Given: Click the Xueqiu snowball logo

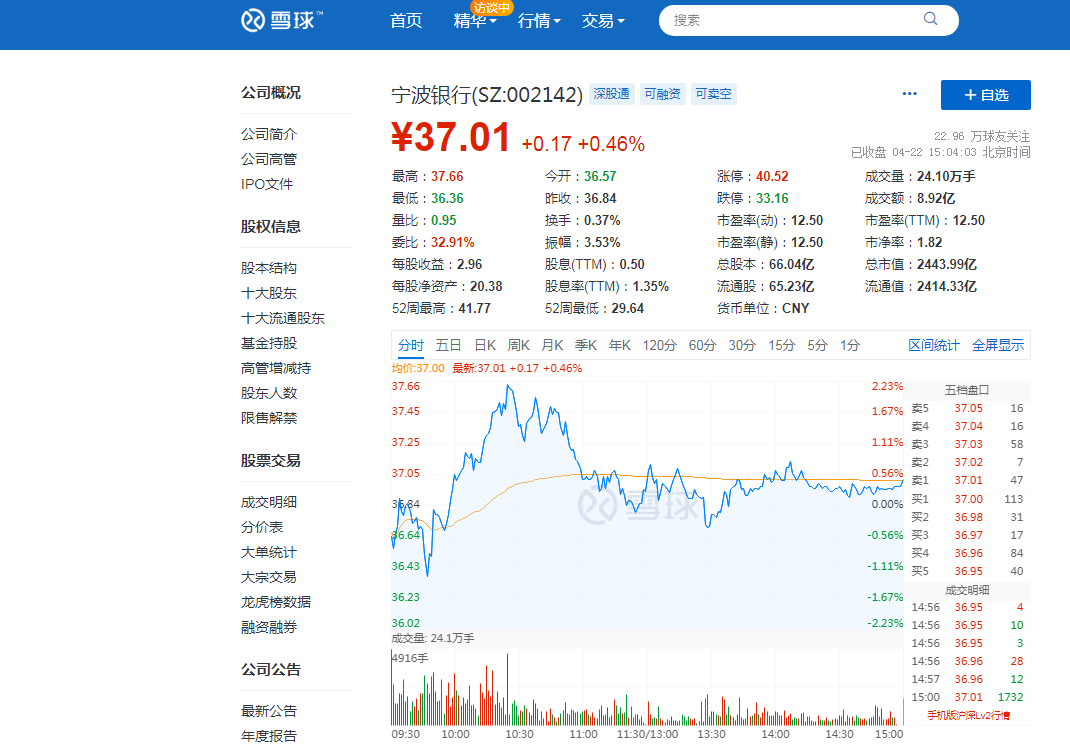Looking at the screenshot, I should pyautogui.click(x=282, y=20).
